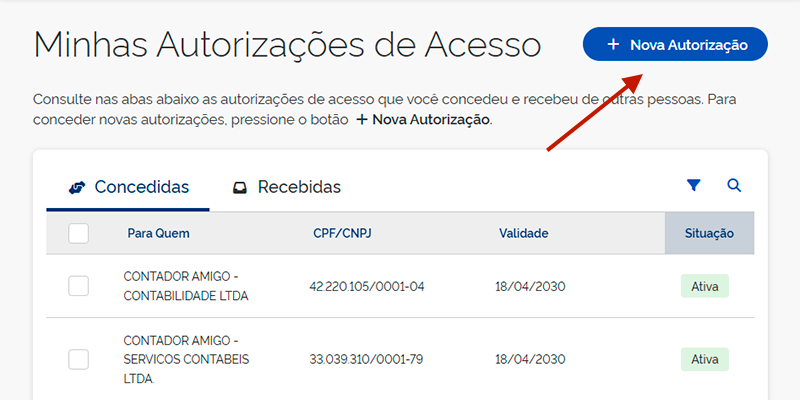Click the inbox icon beside Recebidas
The height and width of the screenshot is (400, 800).
tap(240, 187)
